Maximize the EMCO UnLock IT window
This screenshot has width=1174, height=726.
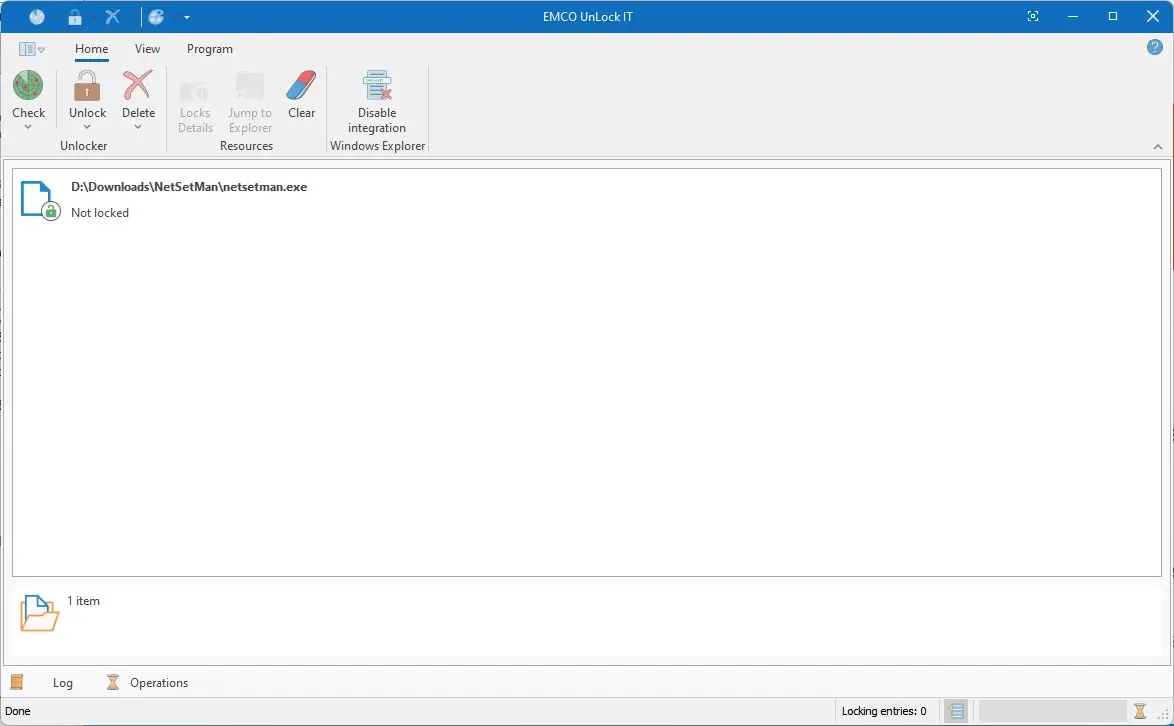(1113, 16)
